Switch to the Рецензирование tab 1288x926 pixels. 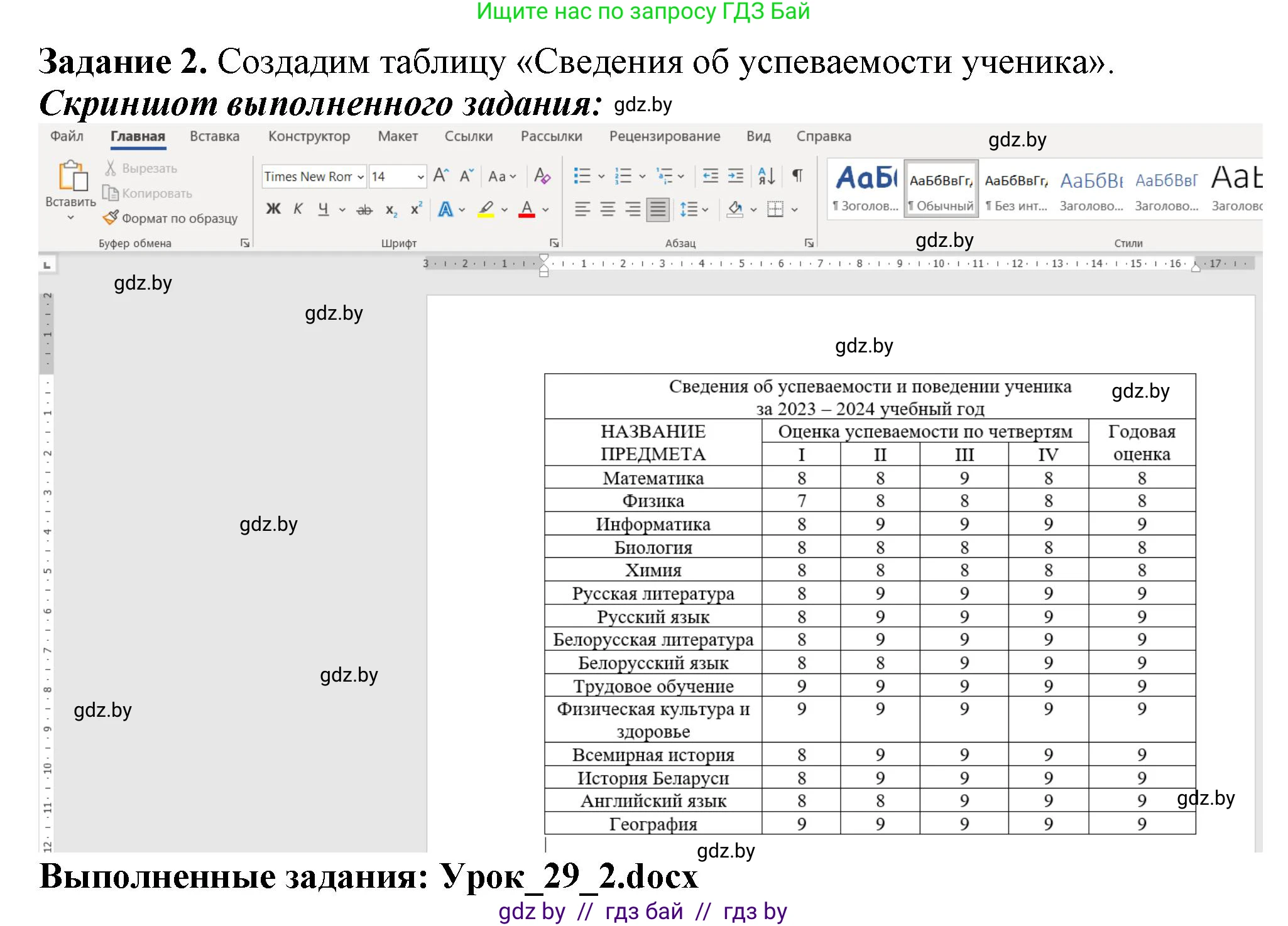click(665, 136)
